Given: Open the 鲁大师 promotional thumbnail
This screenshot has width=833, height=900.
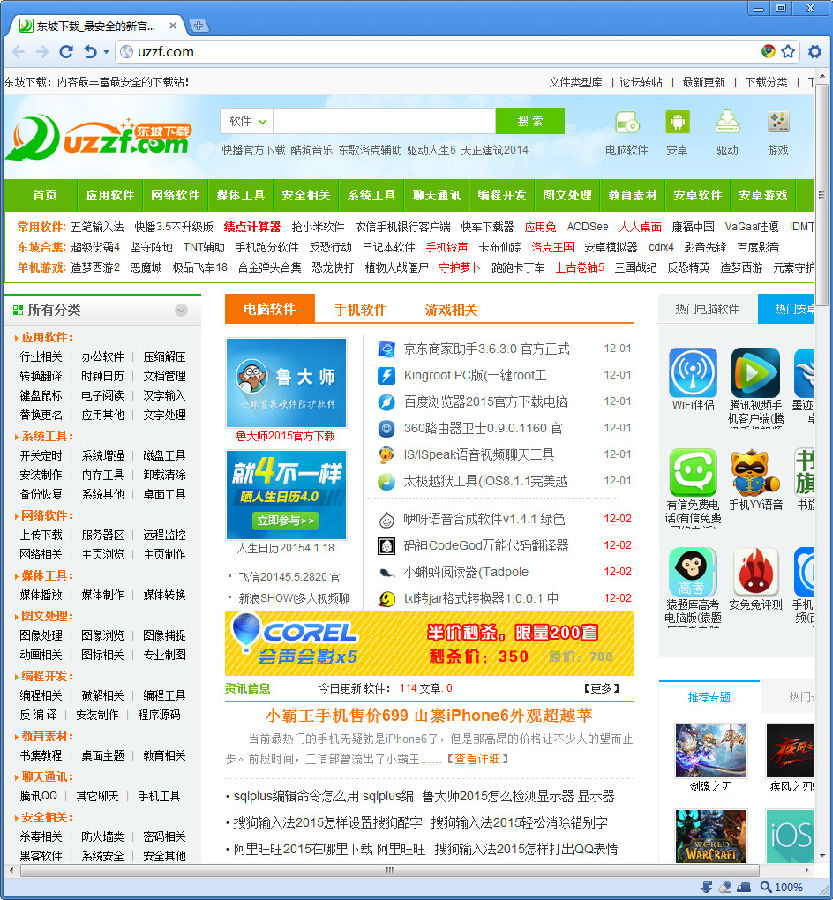Looking at the screenshot, I should click(286, 383).
